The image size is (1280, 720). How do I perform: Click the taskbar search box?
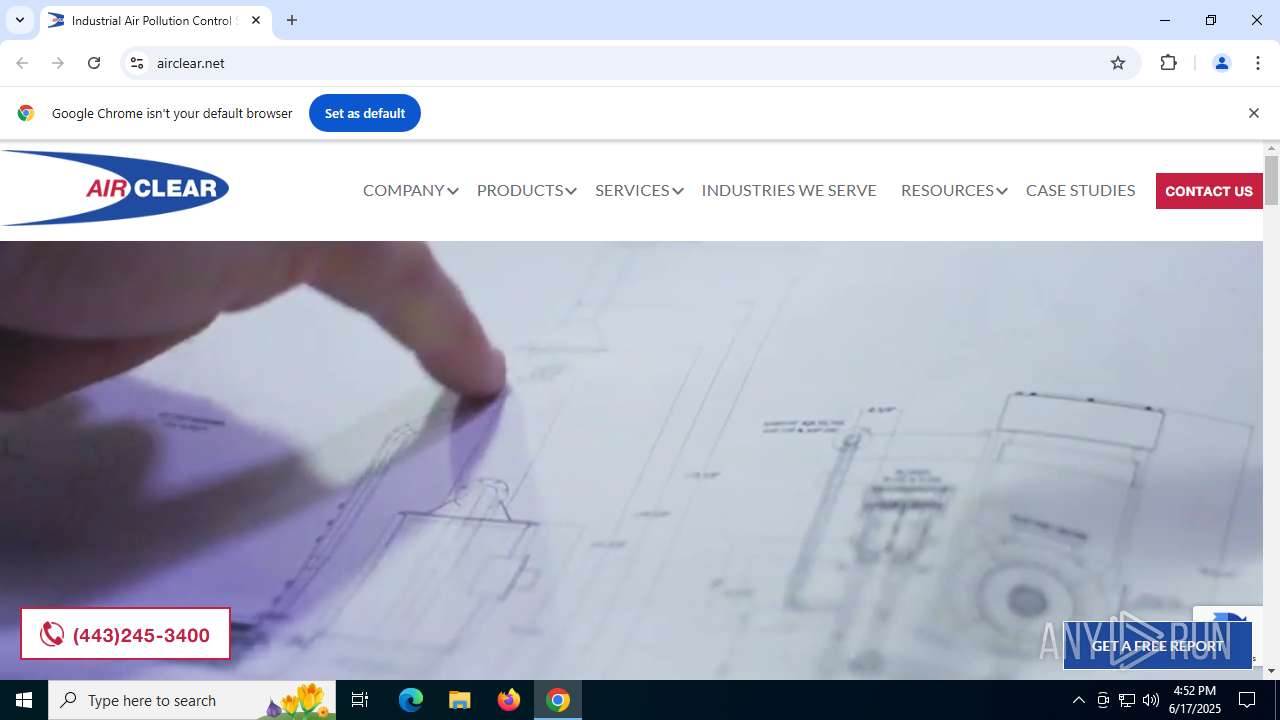point(192,700)
